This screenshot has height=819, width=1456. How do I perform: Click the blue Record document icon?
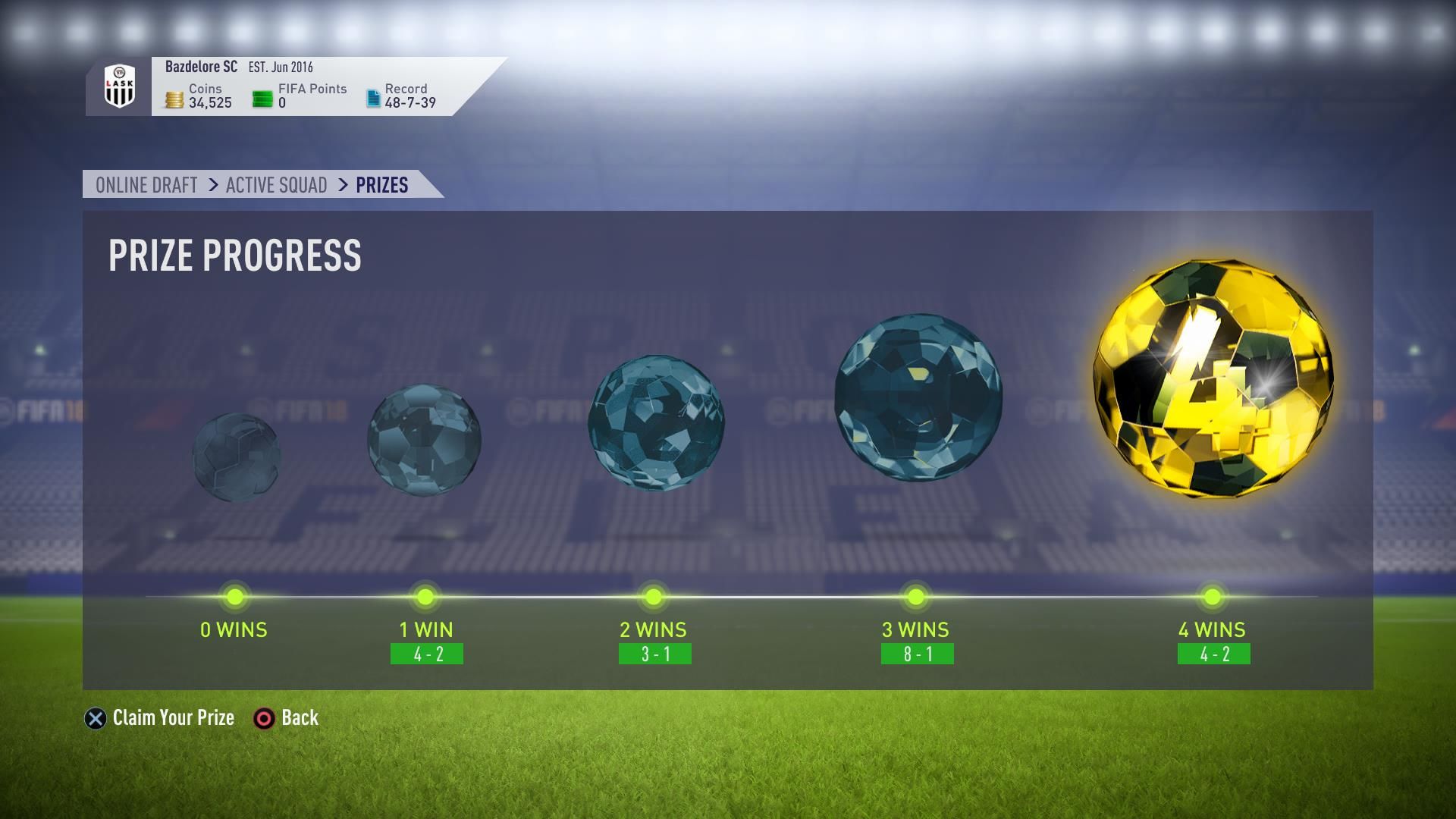[373, 99]
